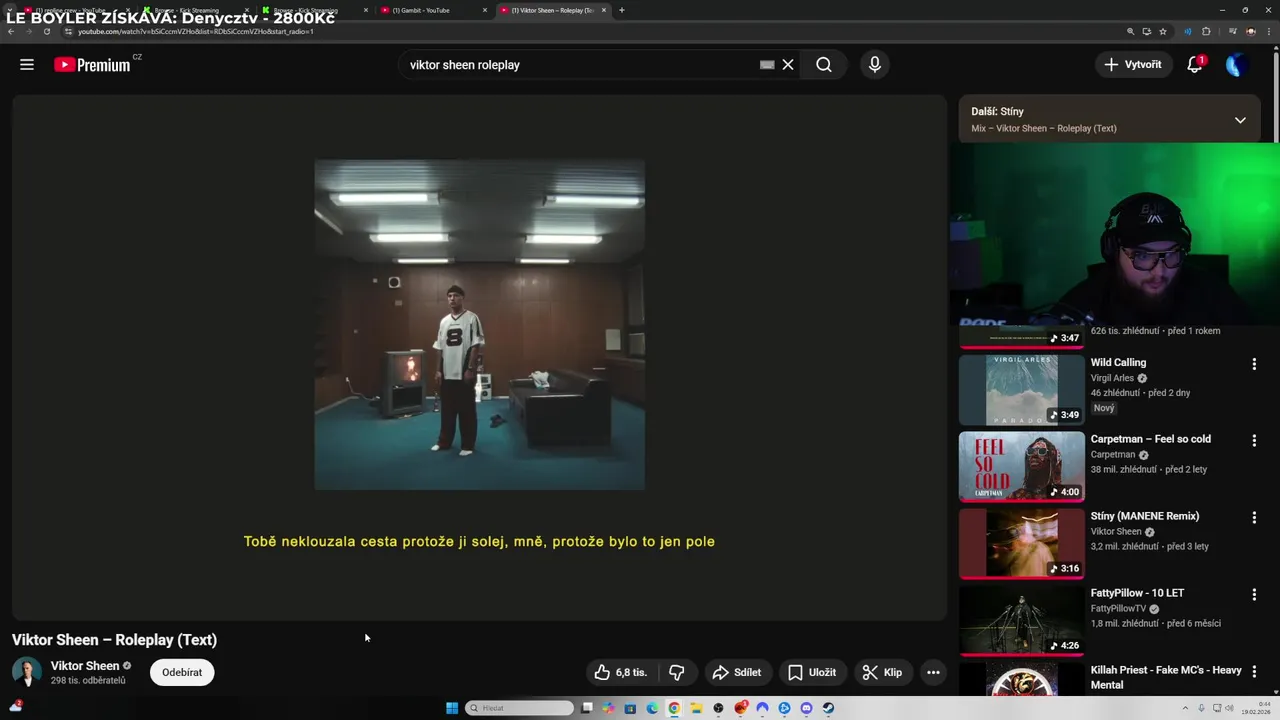Run search with magnifying glass button
Viewport: 1280px width, 720px height.
pyautogui.click(x=823, y=65)
